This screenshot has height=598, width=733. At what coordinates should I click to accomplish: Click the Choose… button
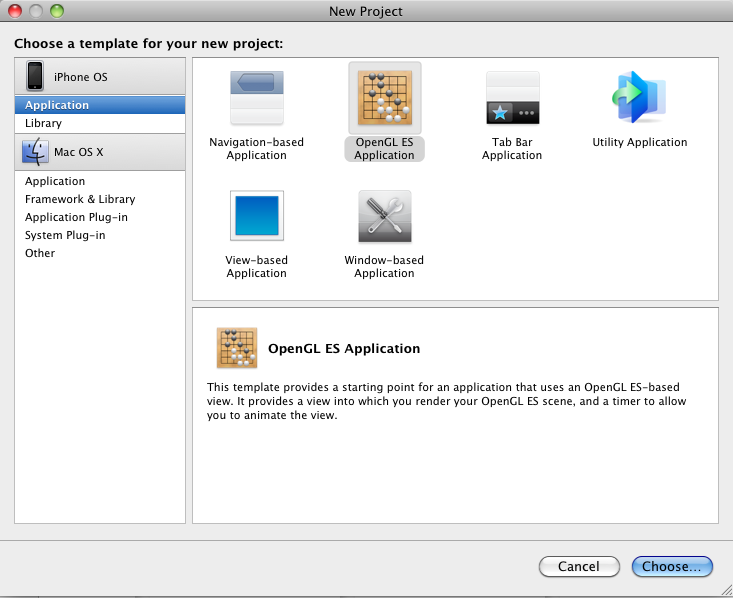[x=672, y=566]
